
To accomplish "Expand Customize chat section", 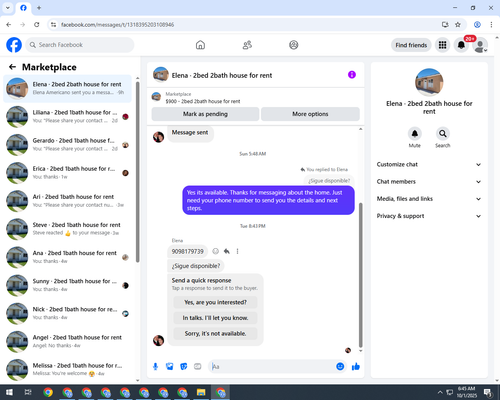I will click(x=429, y=164).
